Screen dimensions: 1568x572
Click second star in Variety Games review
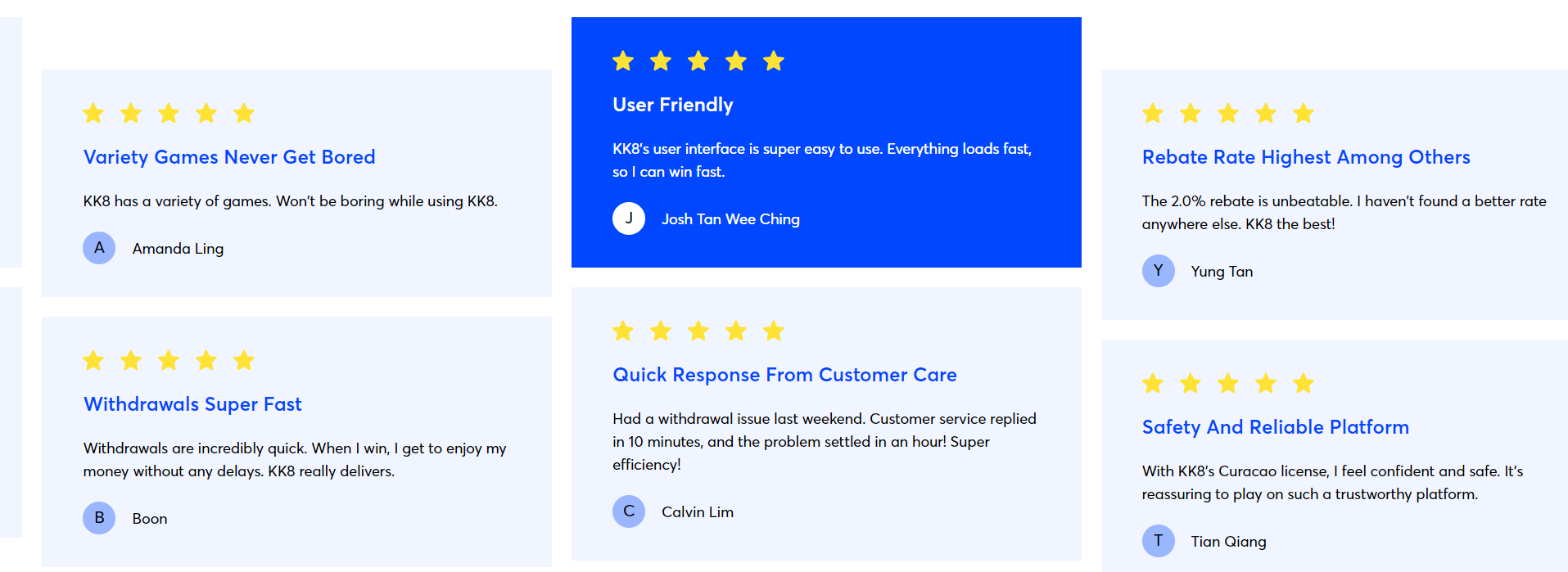pos(131,113)
